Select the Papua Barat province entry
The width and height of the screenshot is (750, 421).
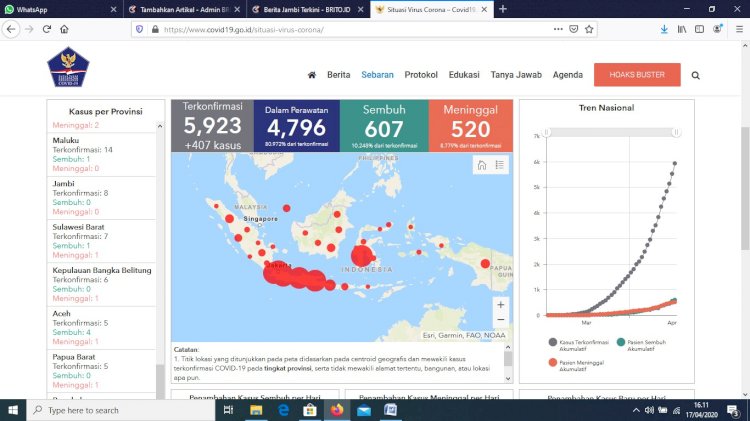click(102, 371)
